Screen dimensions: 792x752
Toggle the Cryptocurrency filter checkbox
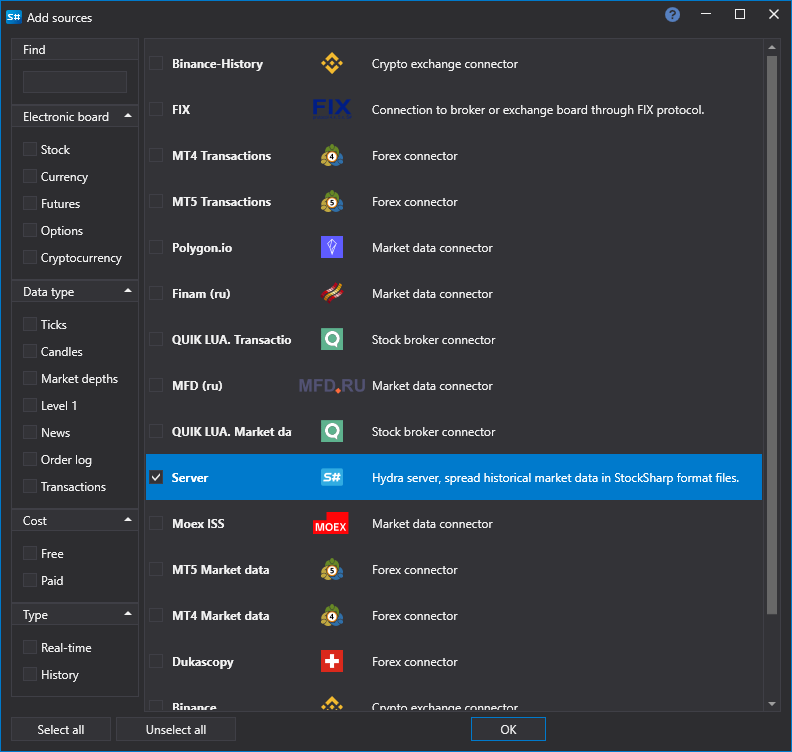pyautogui.click(x=30, y=258)
